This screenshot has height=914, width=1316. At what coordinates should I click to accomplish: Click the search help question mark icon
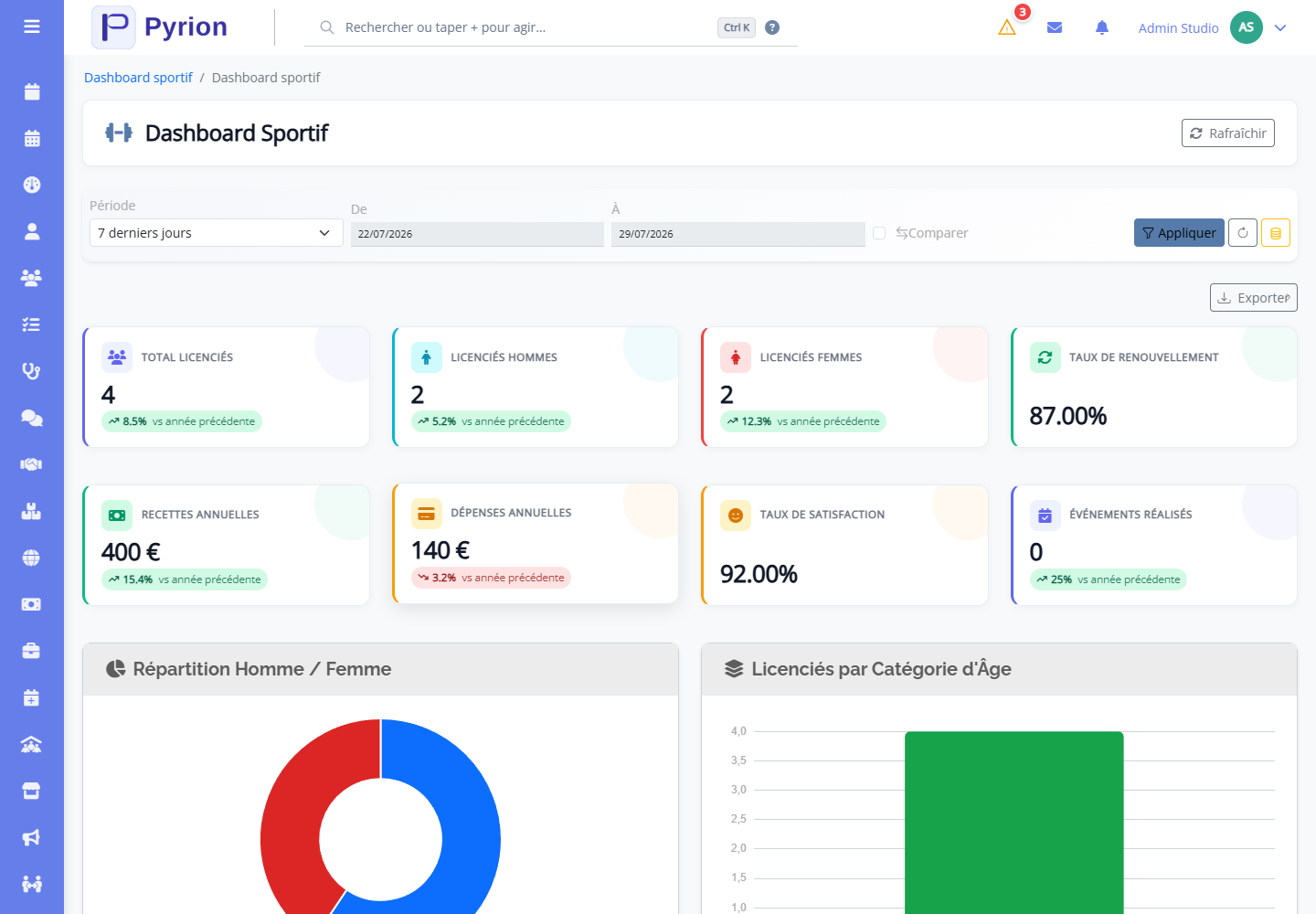click(x=772, y=27)
